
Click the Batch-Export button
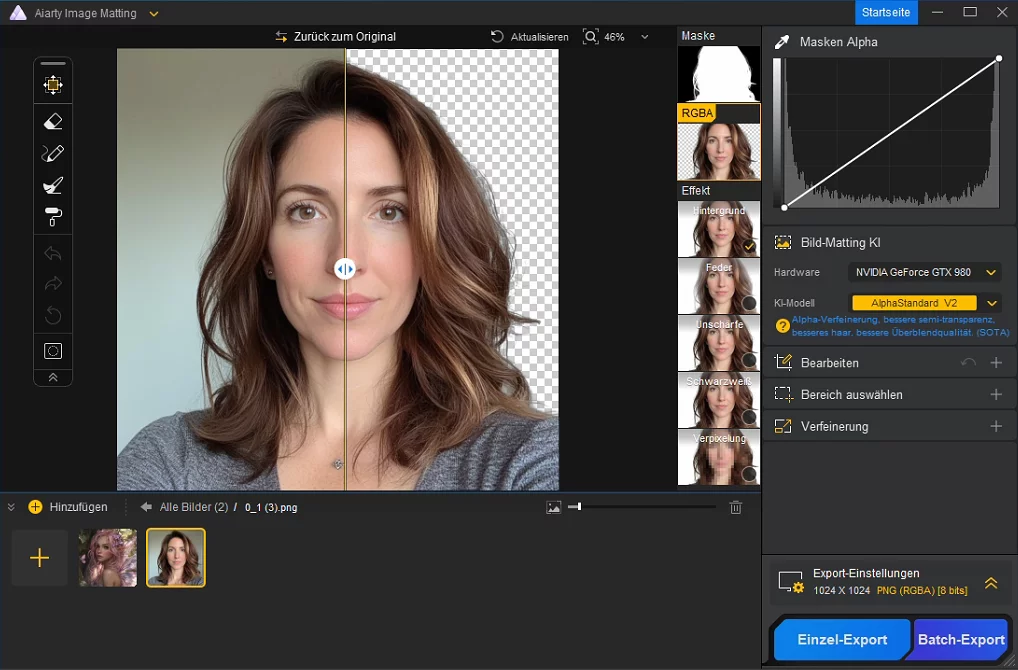[x=960, y=640]
